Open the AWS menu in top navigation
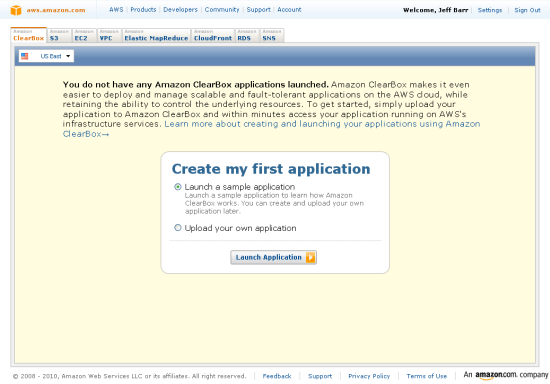550x384 pixels. 116,10
